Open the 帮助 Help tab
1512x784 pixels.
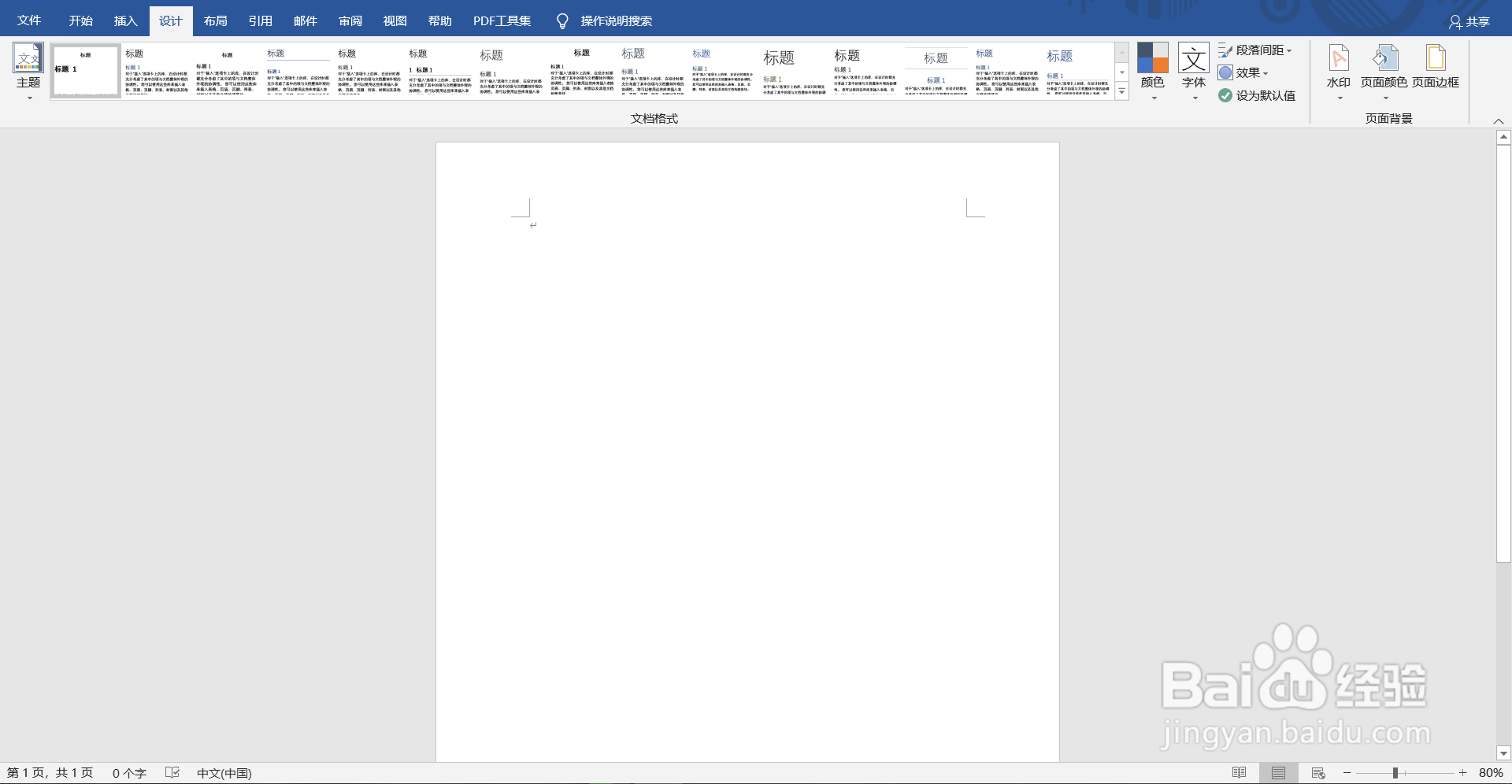tap(440, 20)
